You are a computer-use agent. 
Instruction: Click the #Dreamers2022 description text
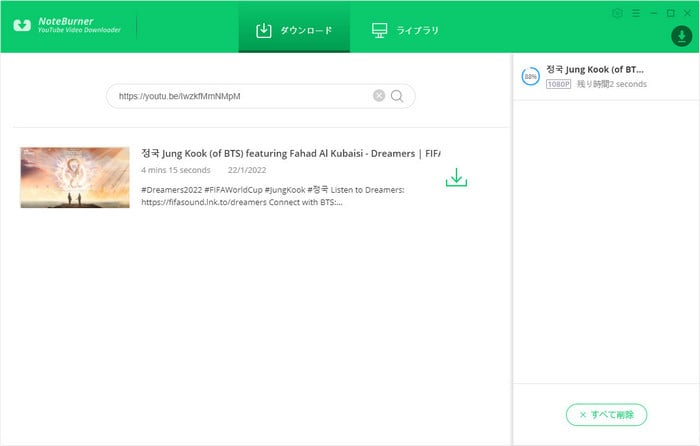point(272,196)
